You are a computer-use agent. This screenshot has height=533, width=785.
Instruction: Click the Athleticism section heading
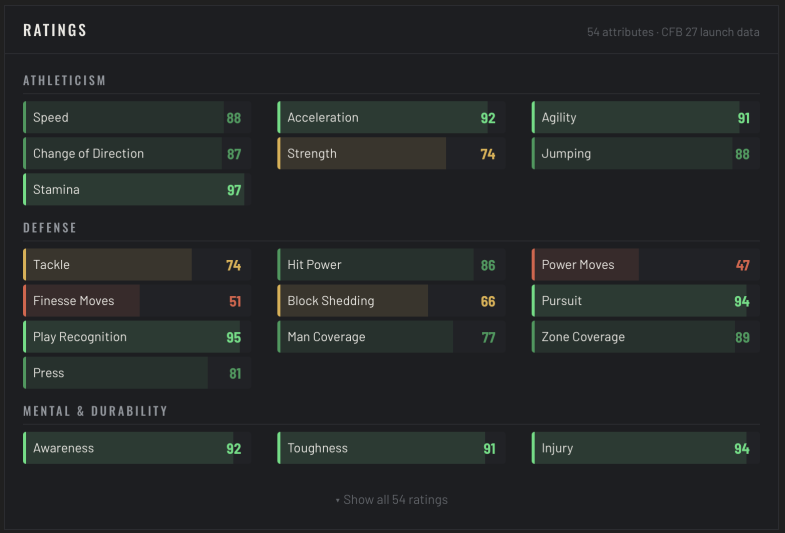65,81
